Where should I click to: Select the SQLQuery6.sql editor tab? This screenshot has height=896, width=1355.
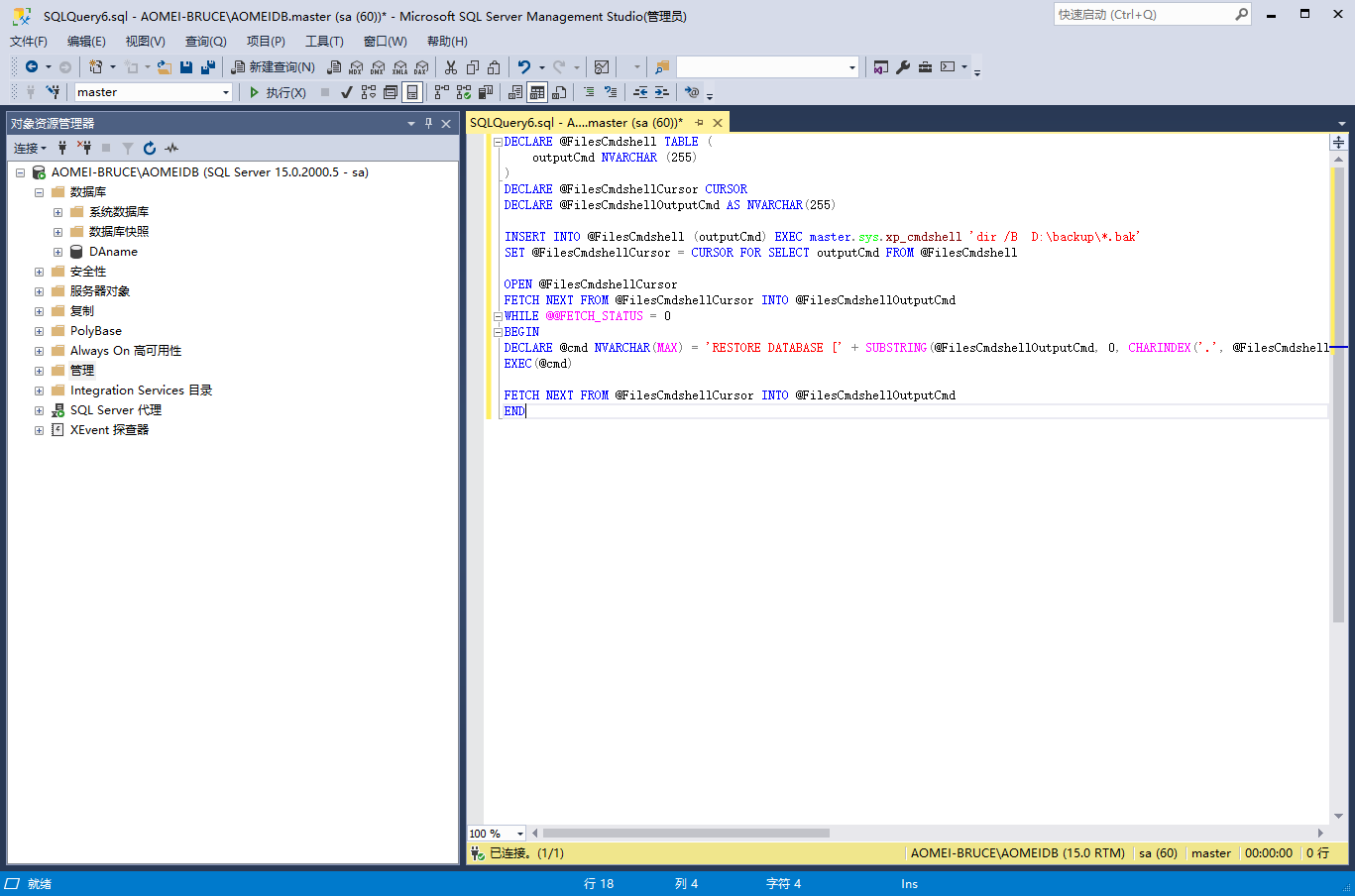tap(575, 123)
